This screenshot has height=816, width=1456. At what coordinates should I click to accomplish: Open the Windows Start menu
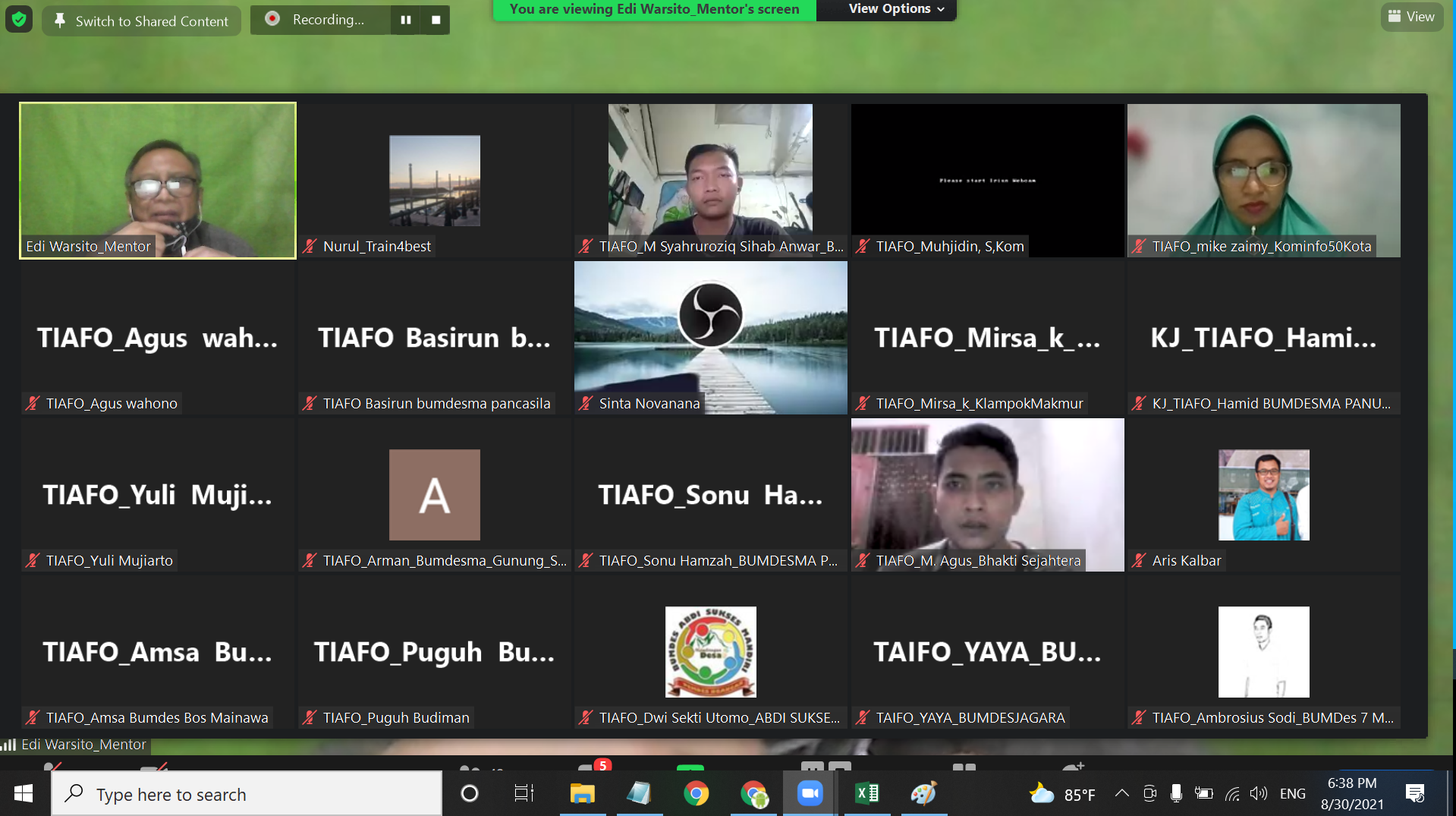(24, 794)
